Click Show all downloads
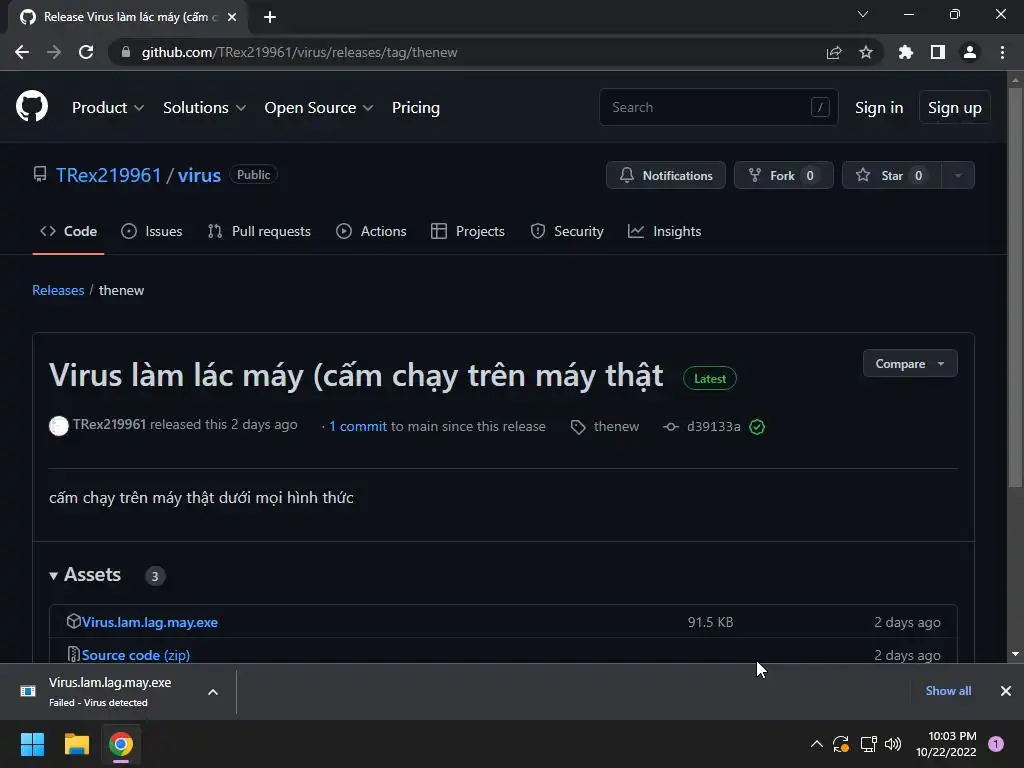Screen dimensions: 1024x768 point(948,691)
